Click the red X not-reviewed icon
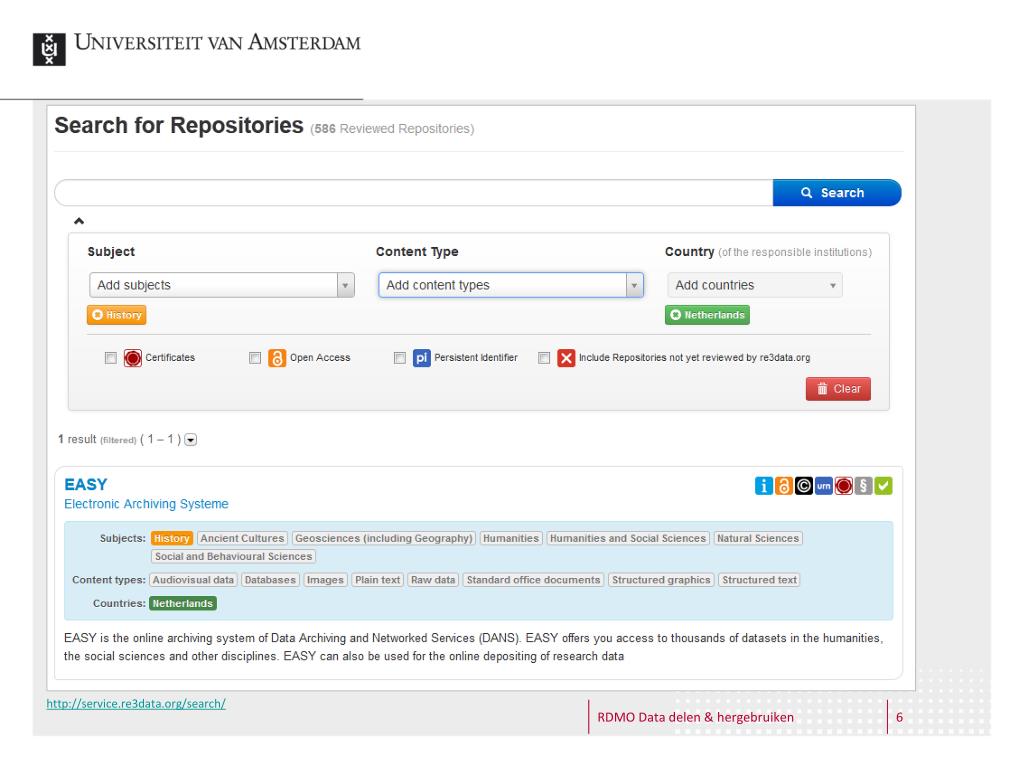The width and height of the screenshot is (1024, 768). (566, 358)
